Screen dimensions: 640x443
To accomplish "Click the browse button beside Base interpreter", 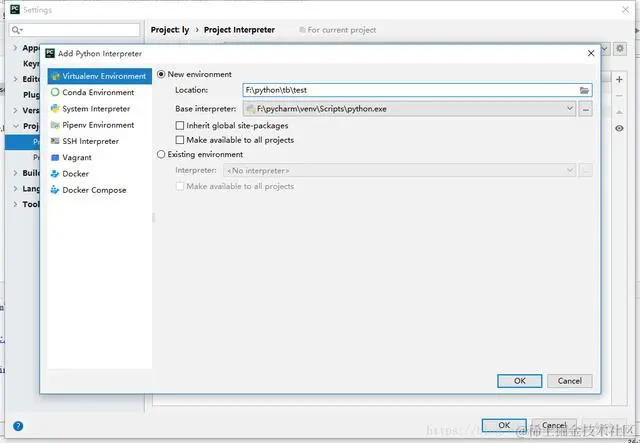I will pyautogui.click(x=585, y=109).
